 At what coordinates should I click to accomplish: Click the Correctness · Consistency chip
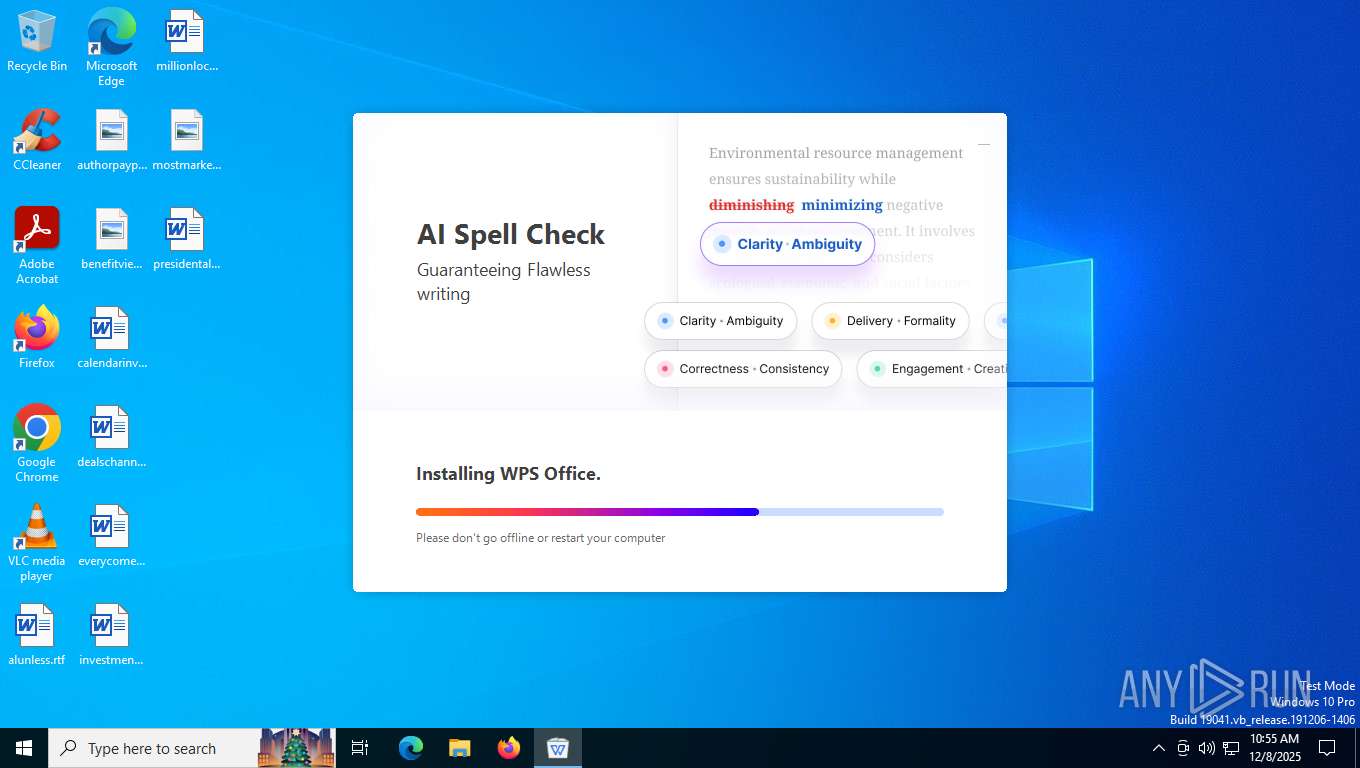743,369
